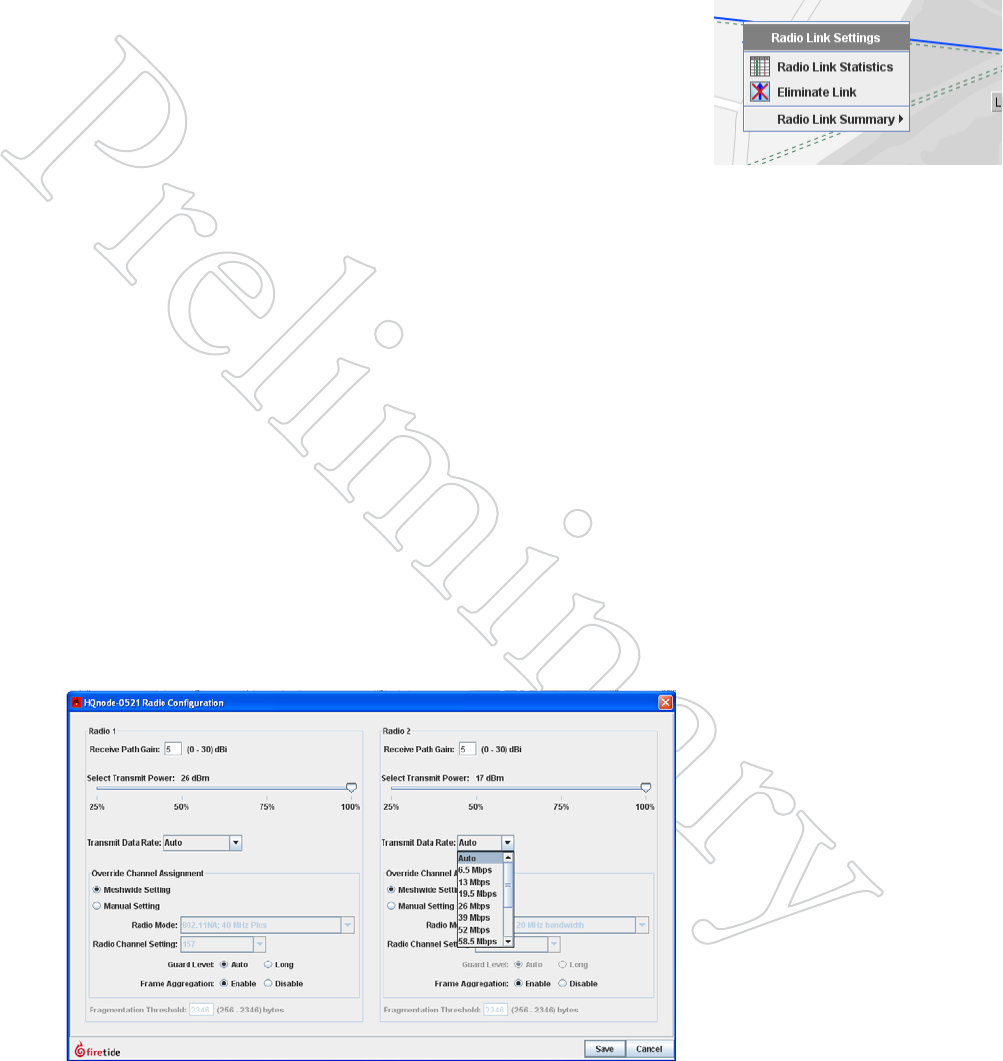Open Radio 1 Transmit Data Rate dropdown
This screenshot has height=1061, width=1003.
(236, 843)
